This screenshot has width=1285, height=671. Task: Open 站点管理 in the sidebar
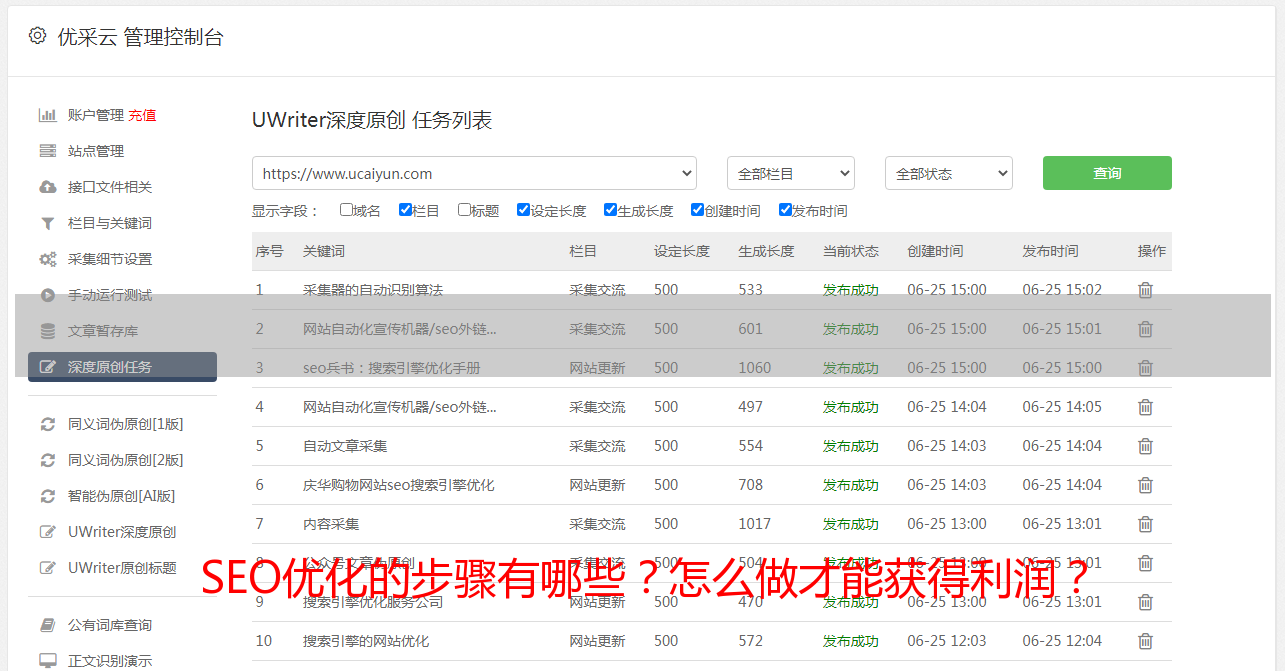96,151
